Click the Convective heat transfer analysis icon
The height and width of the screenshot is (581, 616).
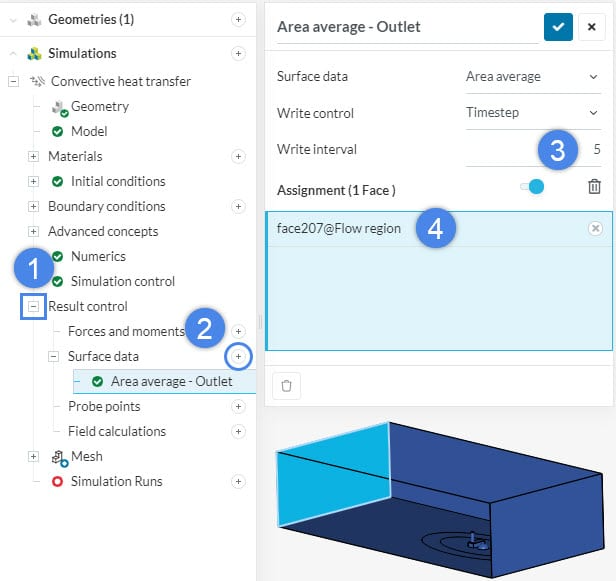(38, 81)
